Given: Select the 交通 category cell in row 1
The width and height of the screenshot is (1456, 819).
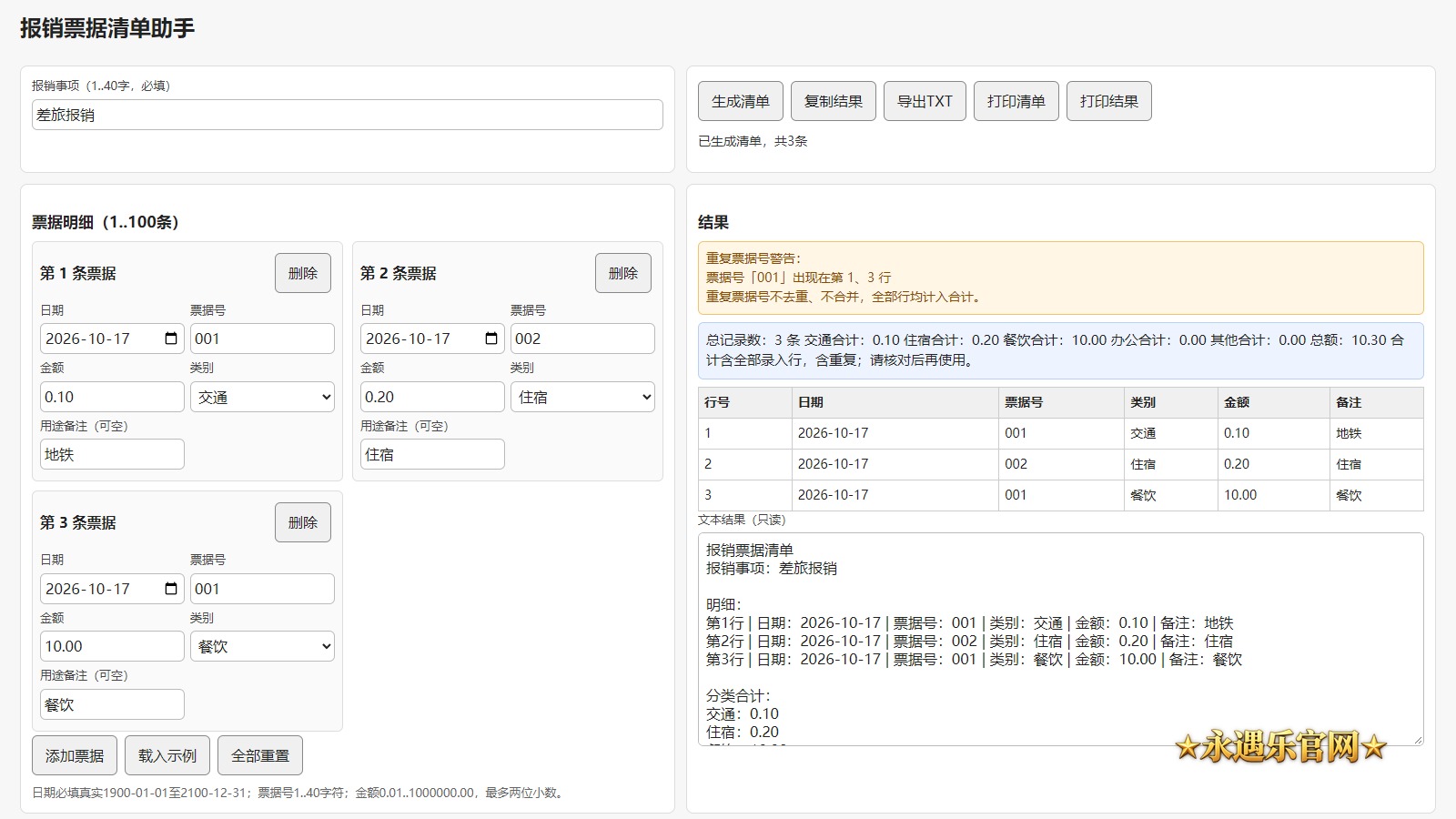Looking at the screenshot, I should [x=1170, y=433].
